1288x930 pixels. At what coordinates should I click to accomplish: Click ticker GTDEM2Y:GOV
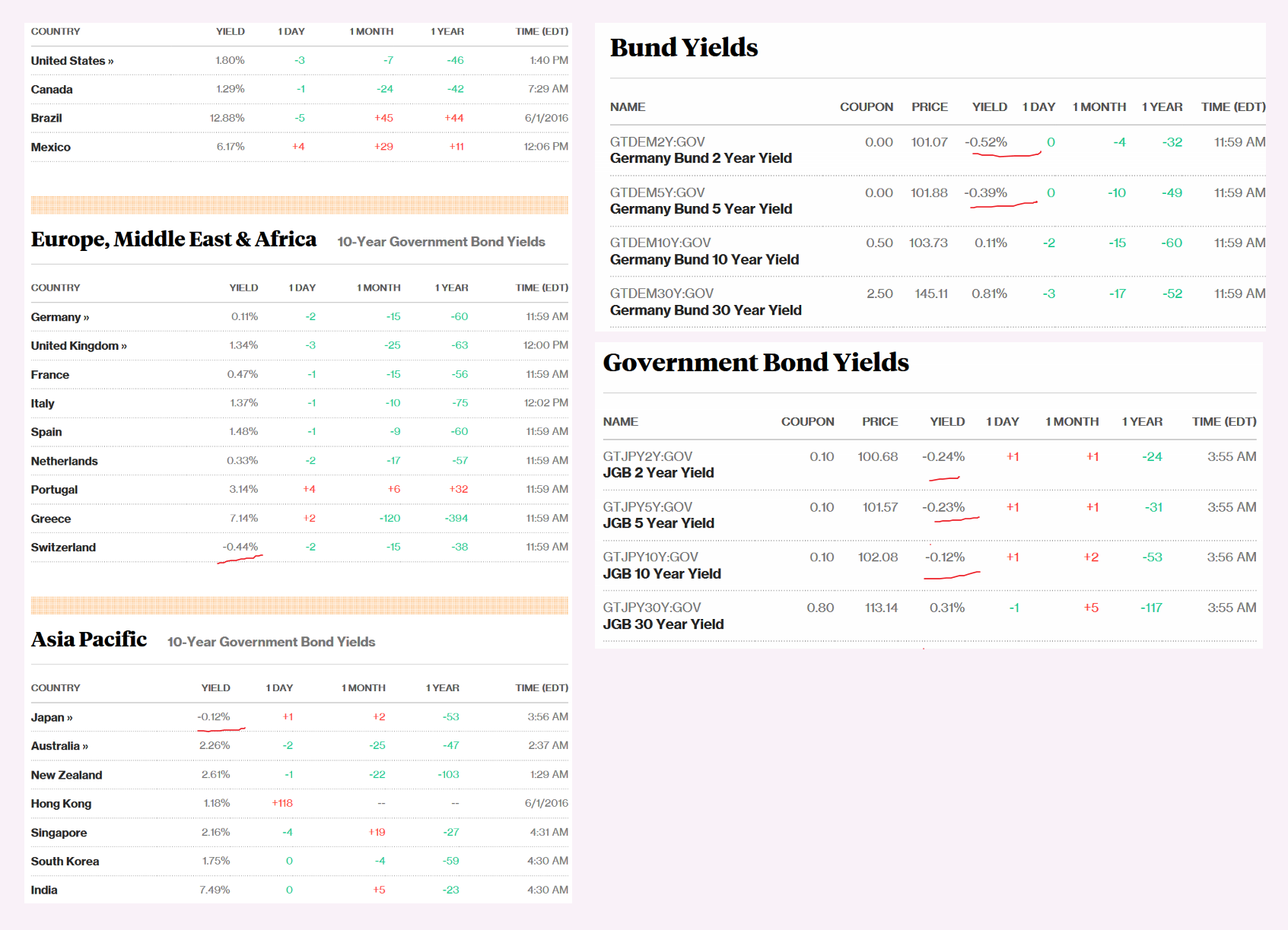pos(657,142)
